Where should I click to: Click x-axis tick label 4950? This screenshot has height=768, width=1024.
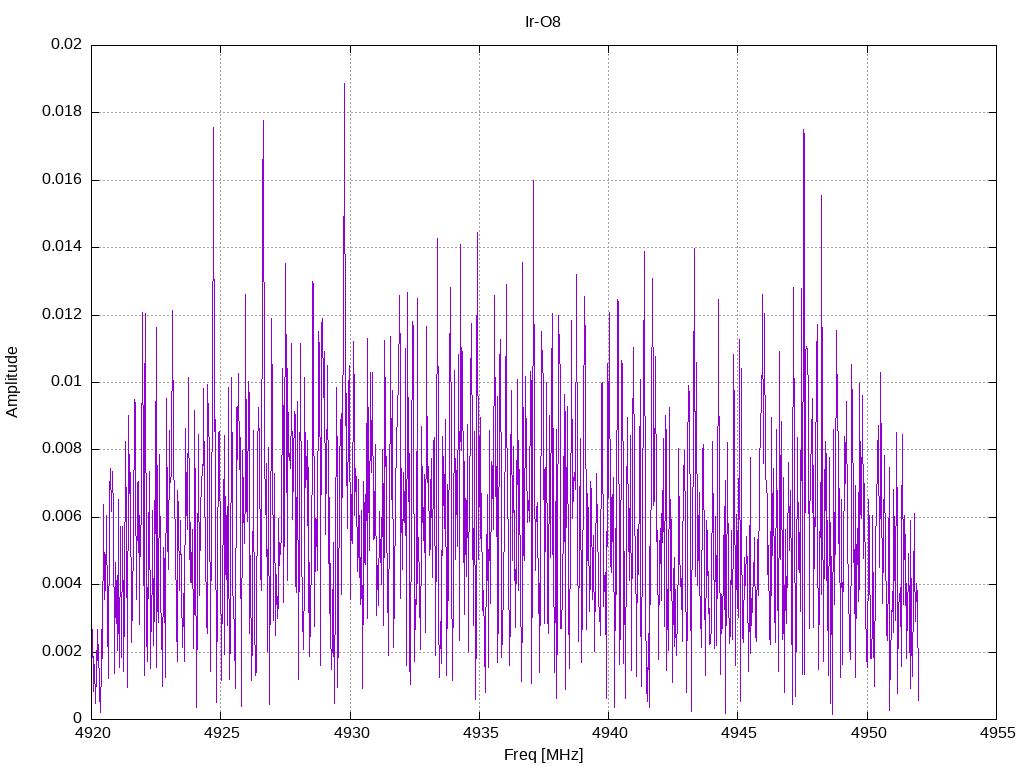(x=868, y=733)
